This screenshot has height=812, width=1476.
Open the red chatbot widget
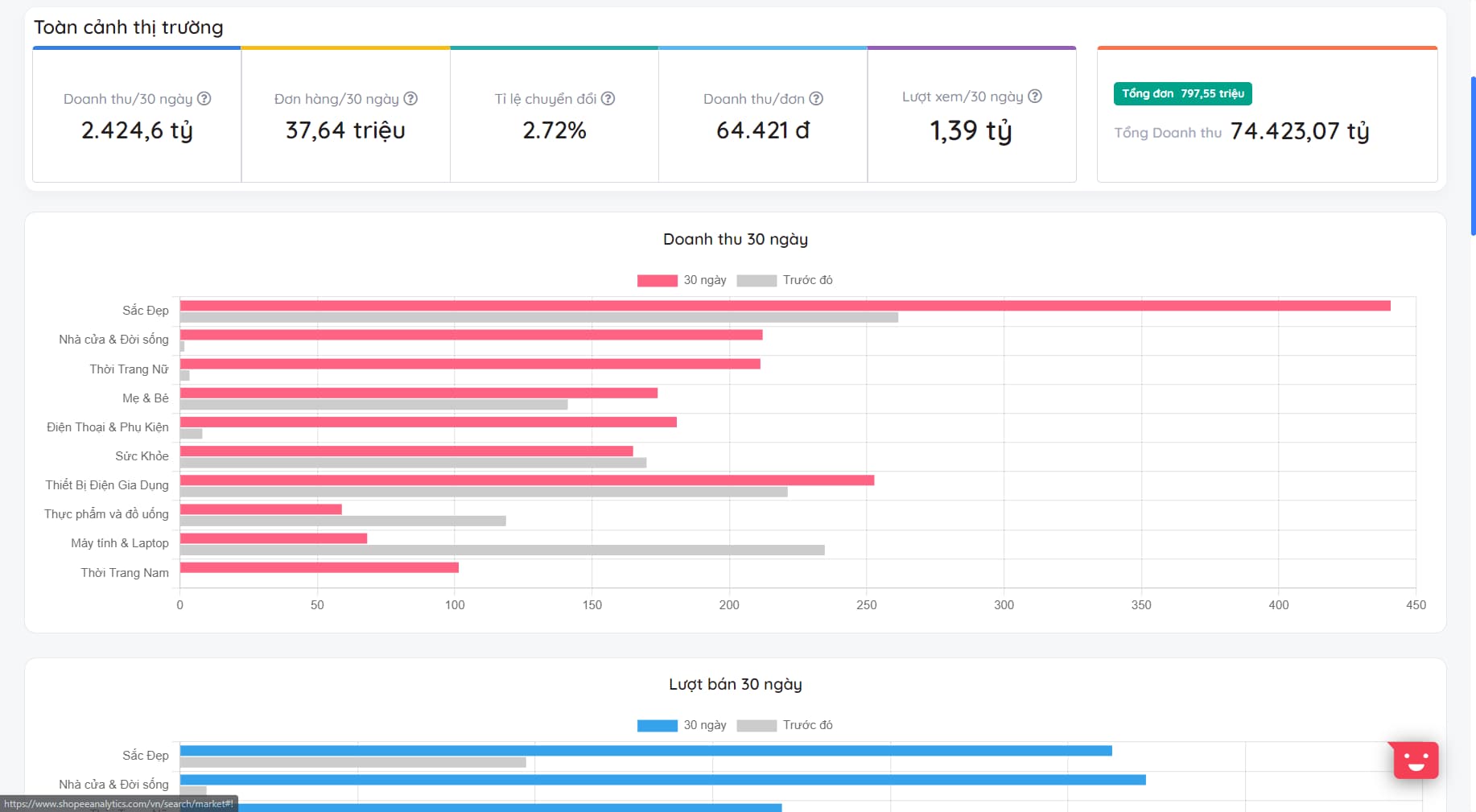pyautogui.click(x=1416, y=760)
